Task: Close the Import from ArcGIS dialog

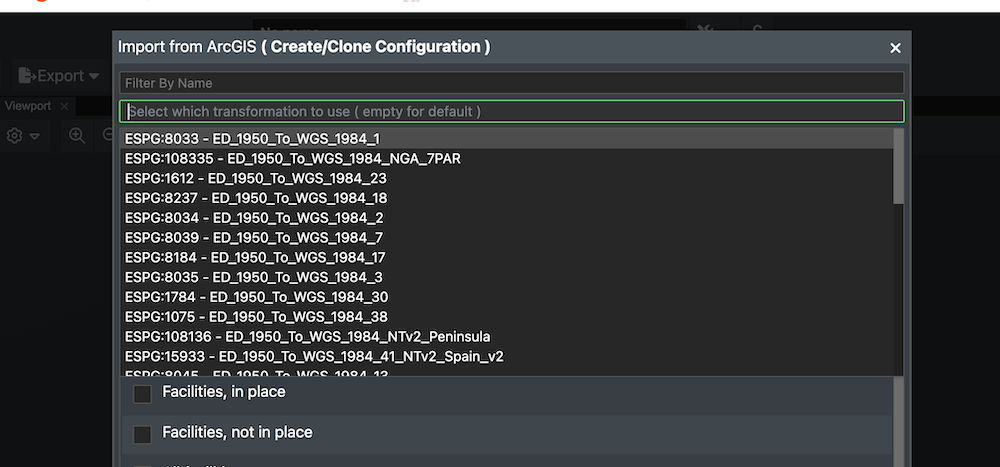Action: coord(895,48)
